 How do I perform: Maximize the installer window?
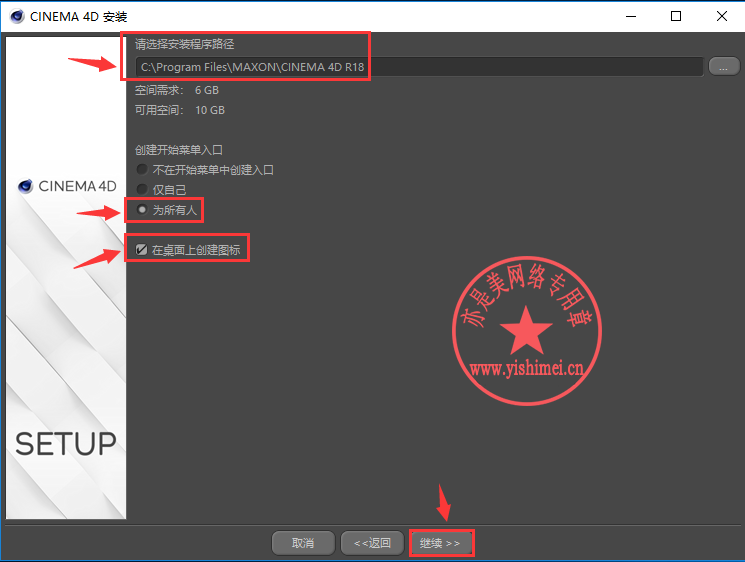[676, 16]
